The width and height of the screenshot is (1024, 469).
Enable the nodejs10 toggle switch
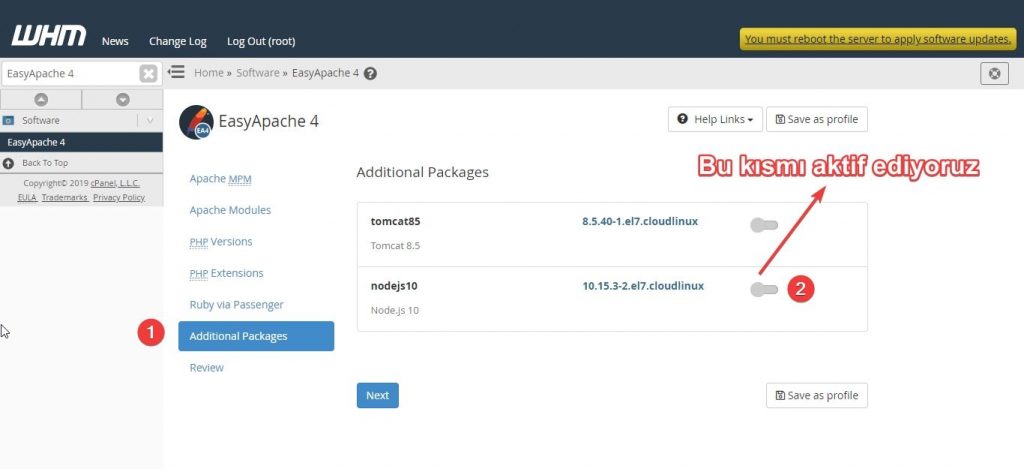(x=764, y=289)
